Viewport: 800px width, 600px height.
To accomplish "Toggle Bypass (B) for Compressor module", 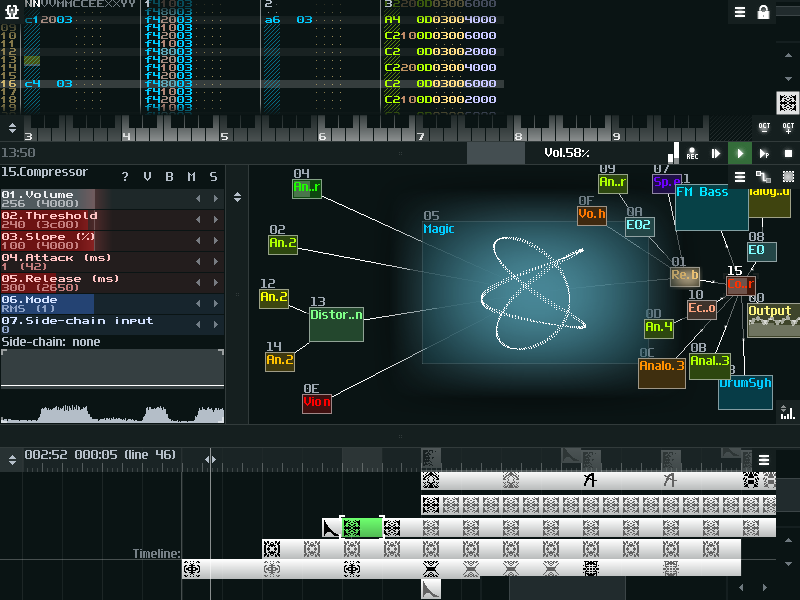I will (x=169, y=177).
